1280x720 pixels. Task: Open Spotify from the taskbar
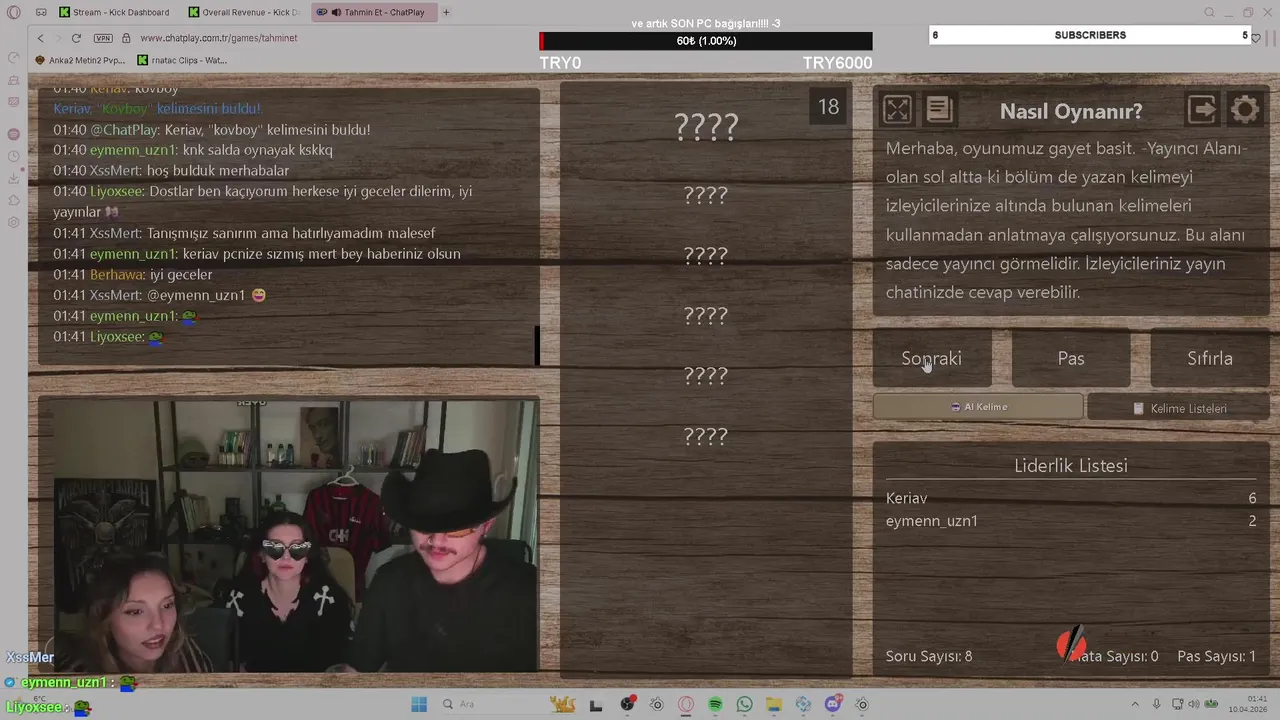[715, 704]
